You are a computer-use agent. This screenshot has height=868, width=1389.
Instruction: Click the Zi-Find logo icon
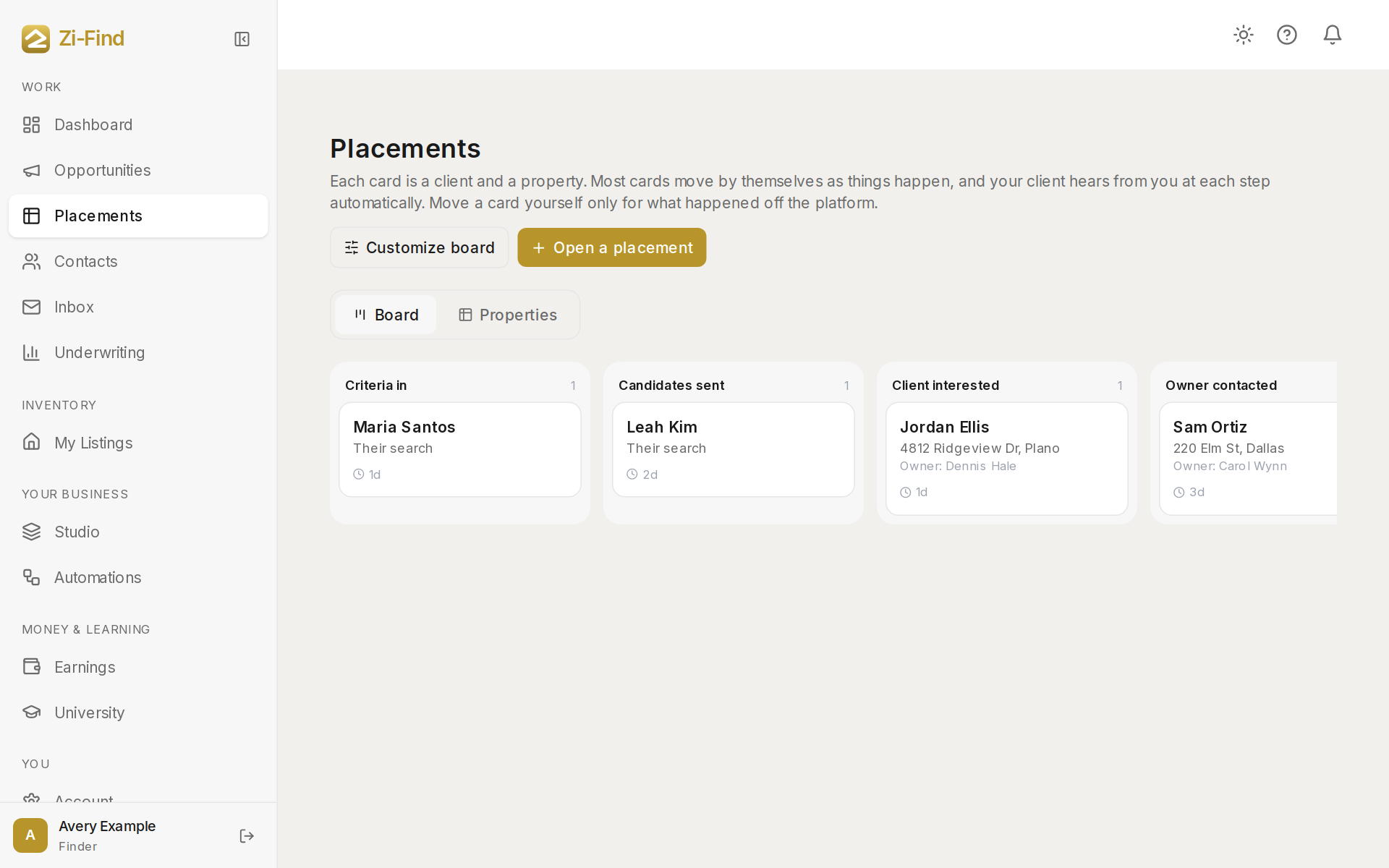tap(35, 39)
